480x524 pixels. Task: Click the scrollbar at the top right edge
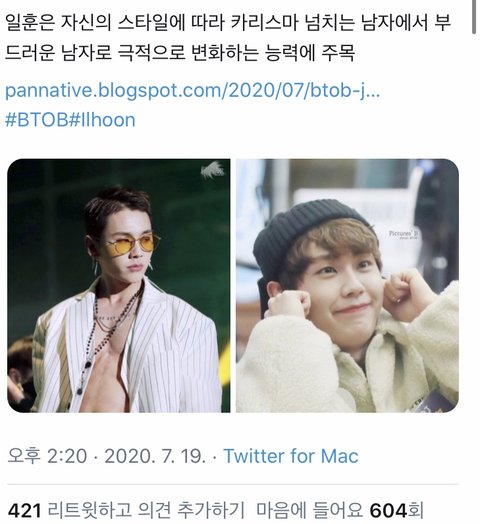pyautogui.click(x=474, y=17)
